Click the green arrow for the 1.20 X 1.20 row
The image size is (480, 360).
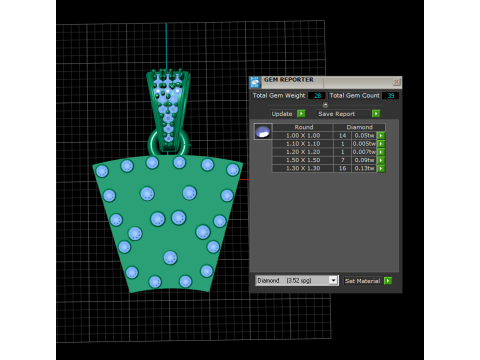tap(381, 152)
